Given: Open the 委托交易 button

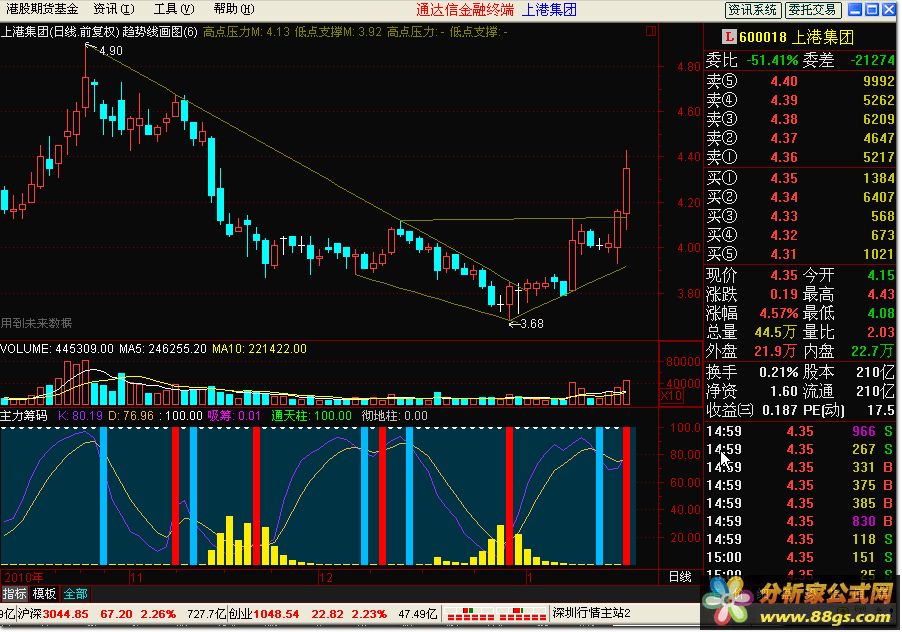Looking at the screenshot, I should tap(813, 10).
